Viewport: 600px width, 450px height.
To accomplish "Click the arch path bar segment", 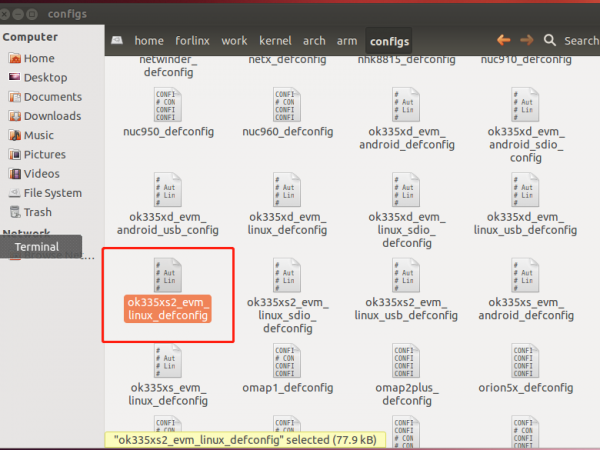I will point(314,41).
